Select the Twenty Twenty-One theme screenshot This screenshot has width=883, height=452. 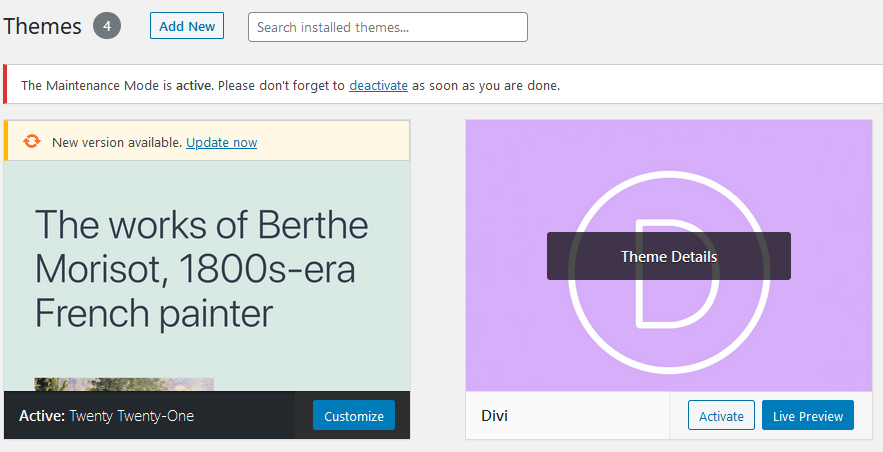click(207, 276)
